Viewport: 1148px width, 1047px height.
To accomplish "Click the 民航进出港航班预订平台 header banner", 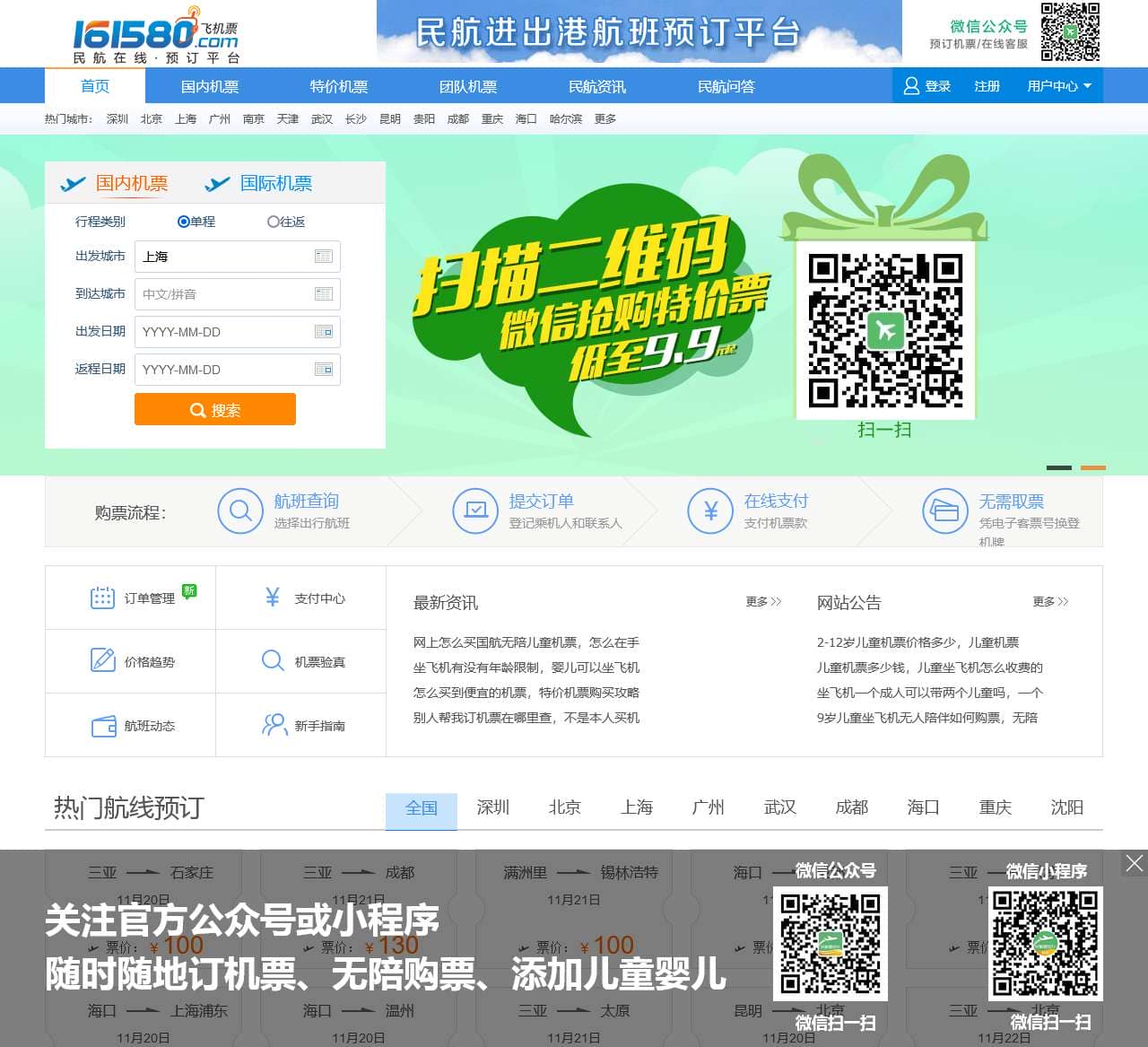I will point(639,33).
